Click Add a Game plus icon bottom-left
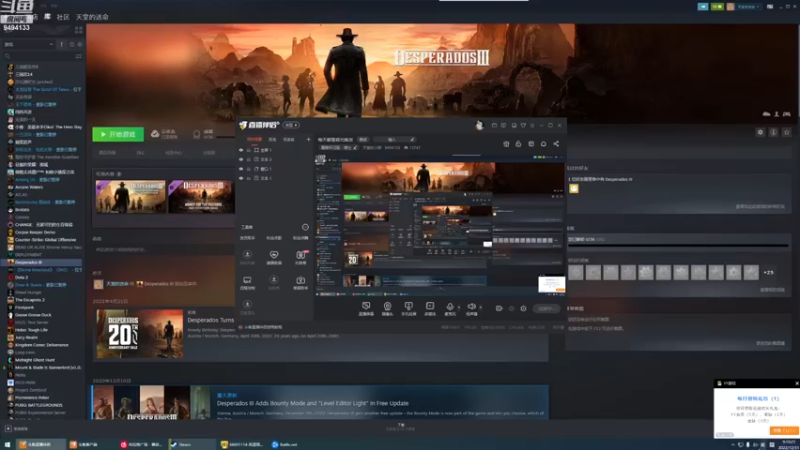800x450 pixels. point(8,429)
